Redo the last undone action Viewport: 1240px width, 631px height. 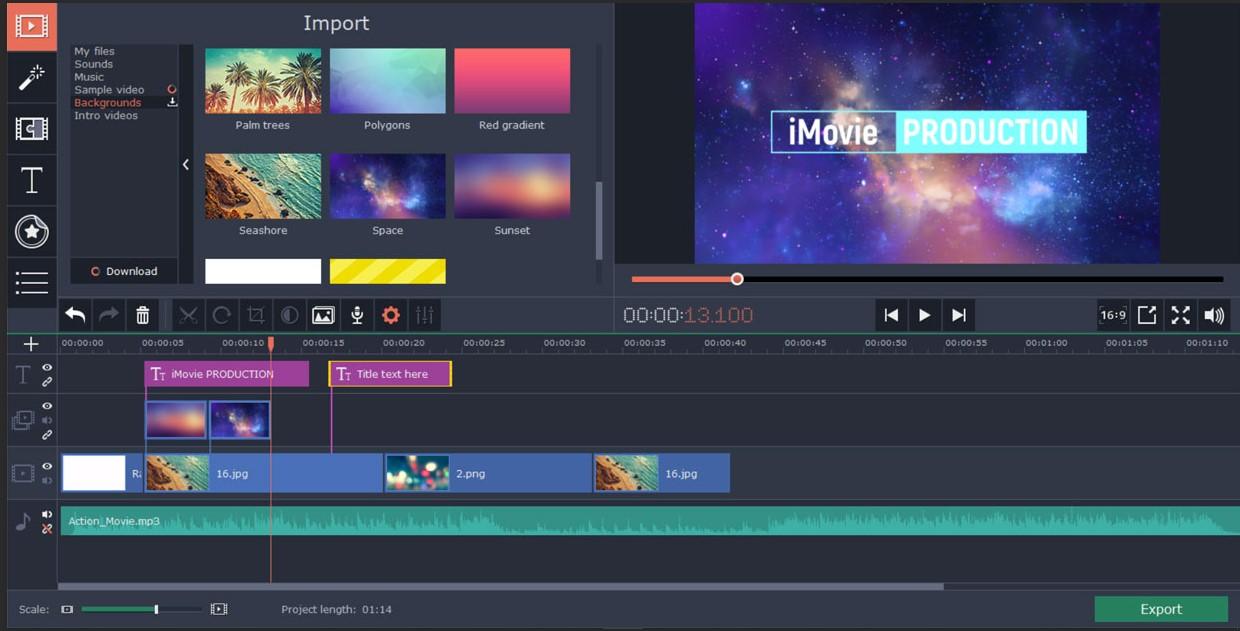[x=108, y=315]
